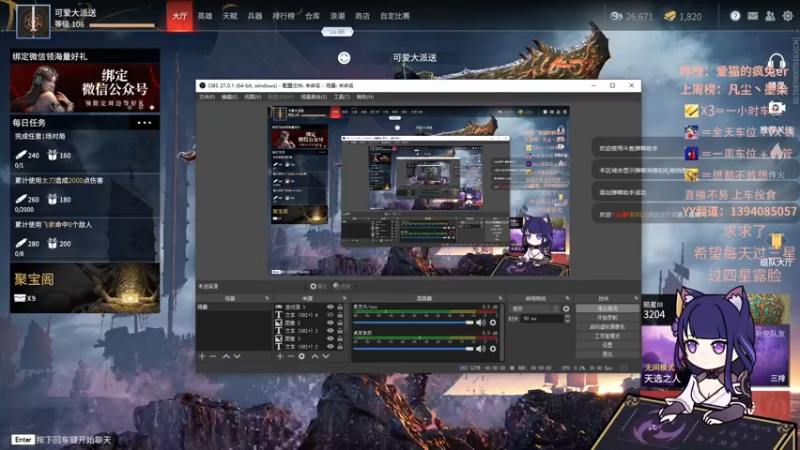Click the 聚宝阁 treasure banner thumbnail
The image size is (800, 450).
85,288
